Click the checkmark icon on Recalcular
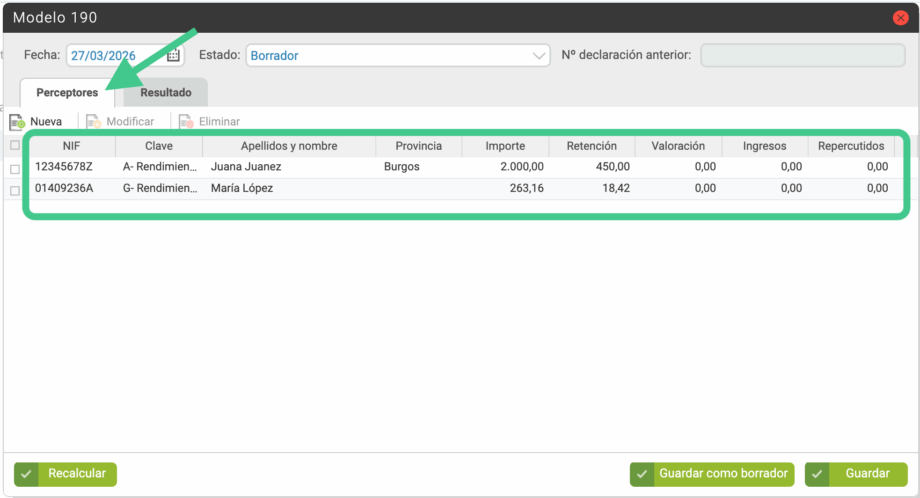This screenshot has height=498, width=920. coord(27,474)
